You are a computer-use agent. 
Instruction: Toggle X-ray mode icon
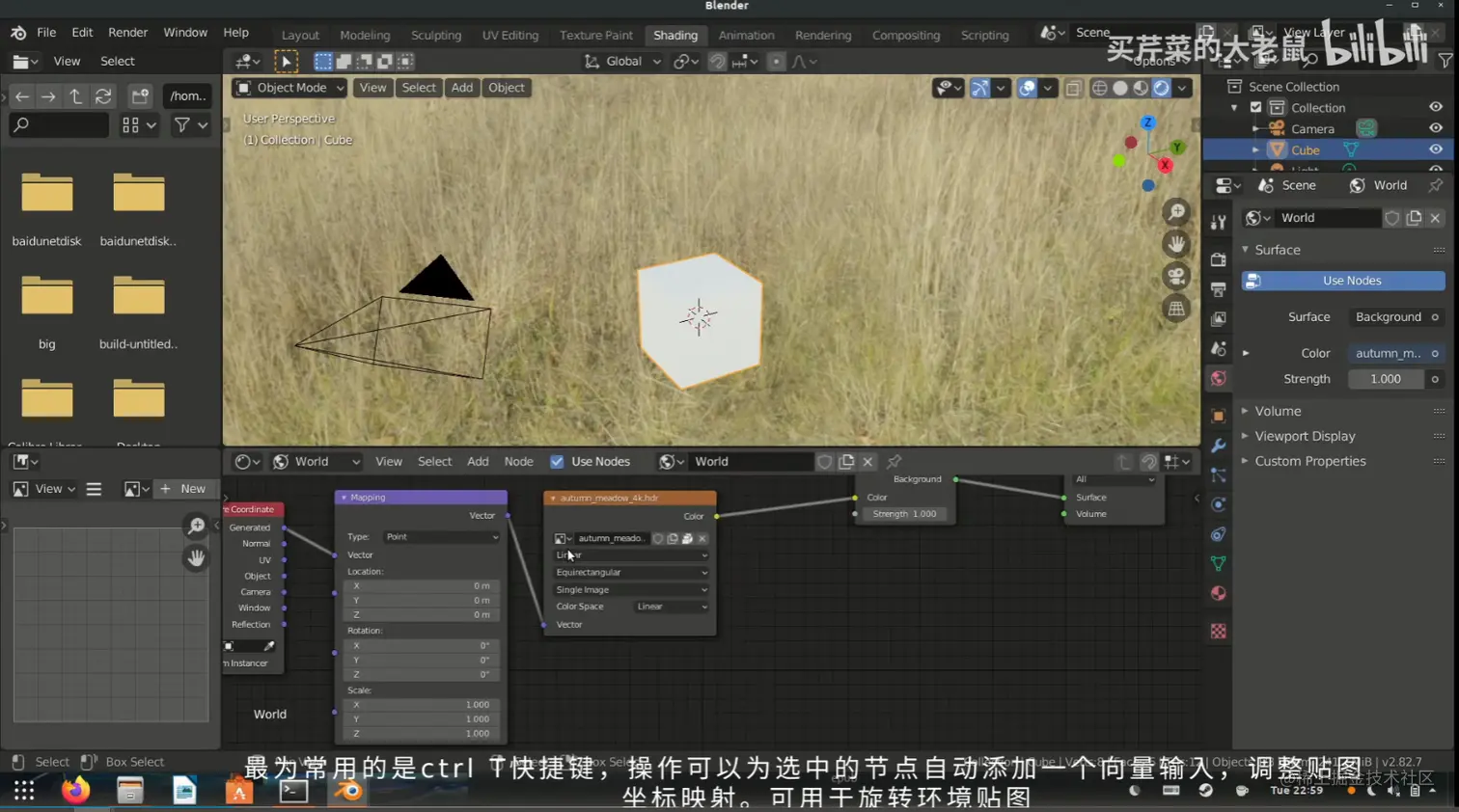[1073, 88]
